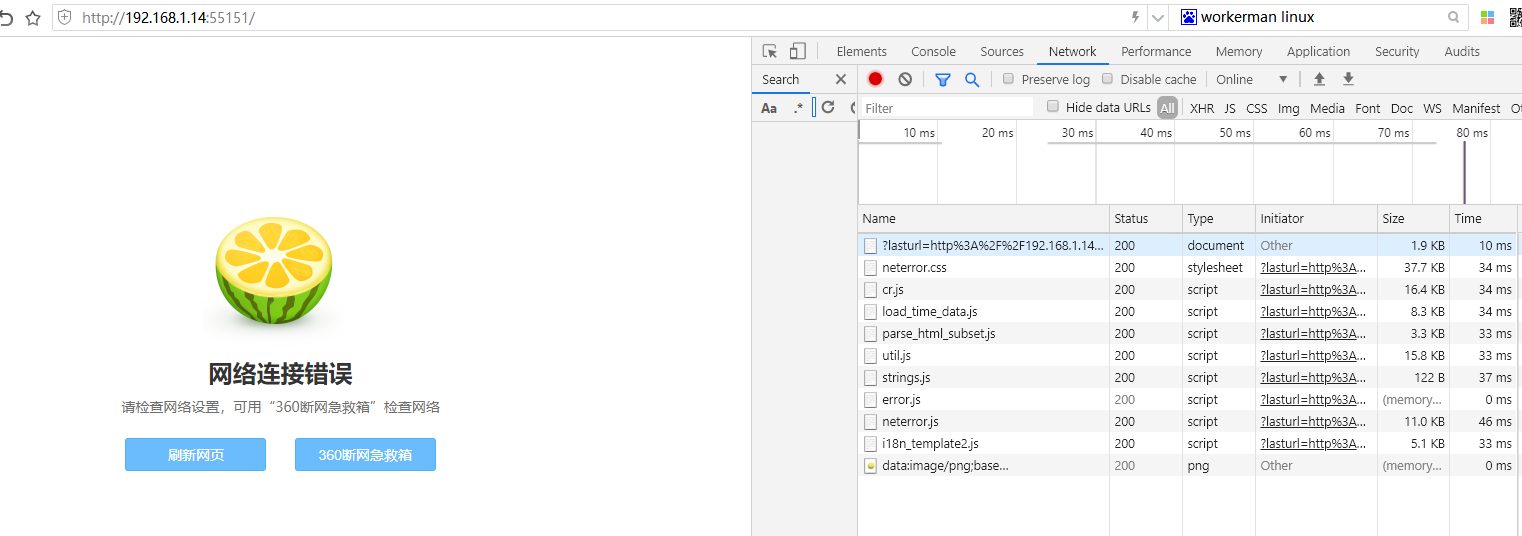Open the Audits tab
The width and height of the screenshot is (1522, 536).
(1462, 51)
